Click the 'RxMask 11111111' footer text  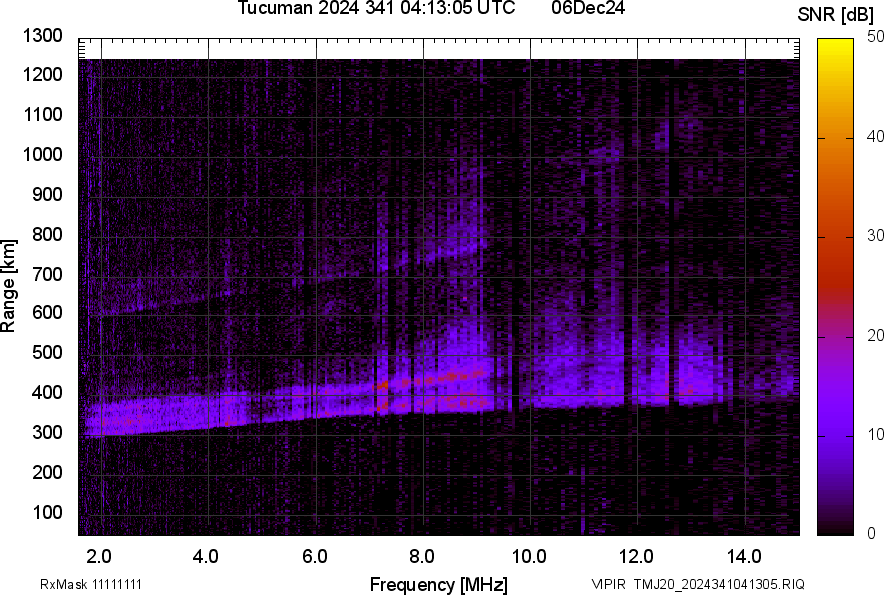(x=91, y=584)
